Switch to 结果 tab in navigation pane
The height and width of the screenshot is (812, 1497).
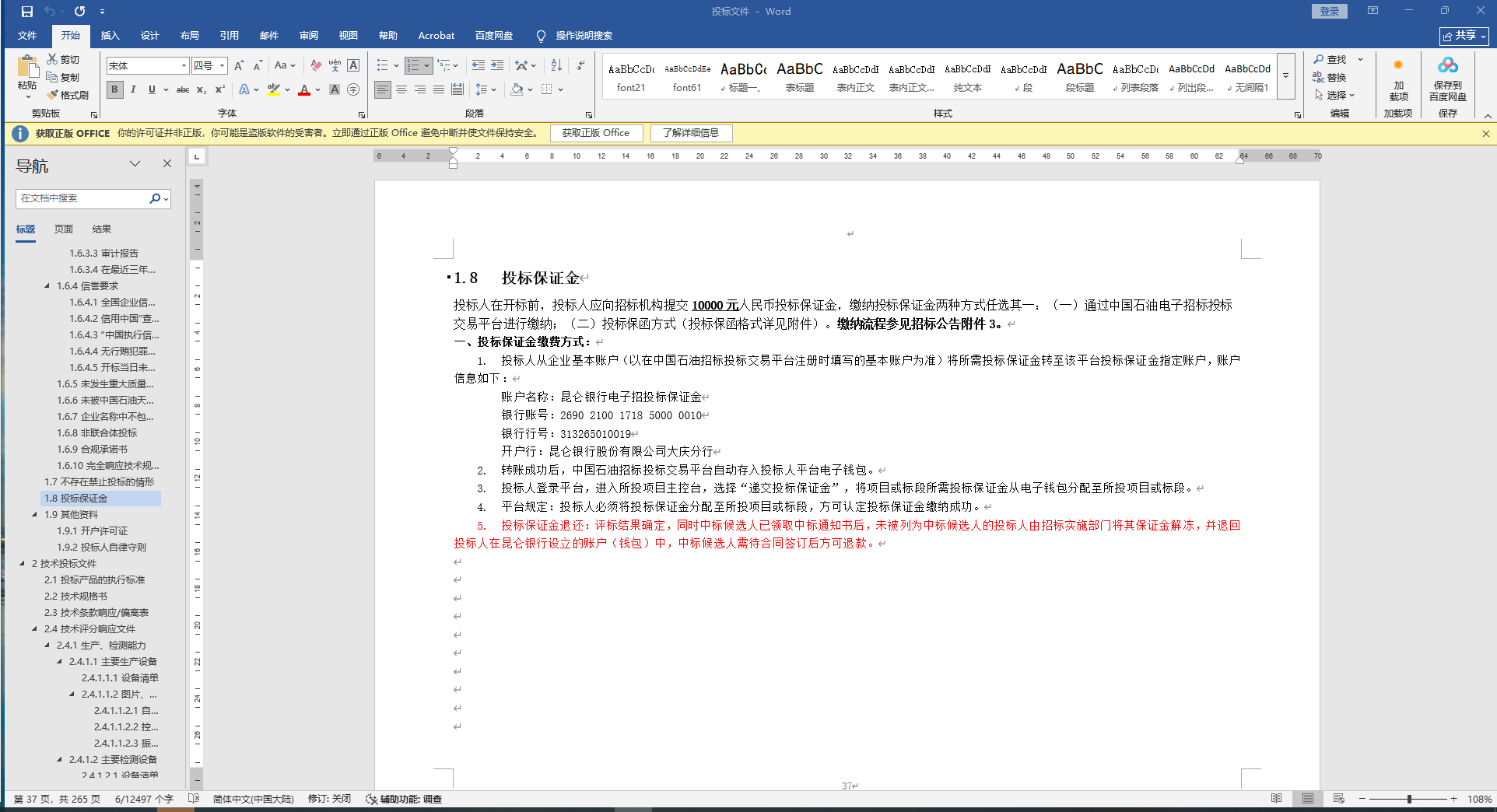pos(102,229)
